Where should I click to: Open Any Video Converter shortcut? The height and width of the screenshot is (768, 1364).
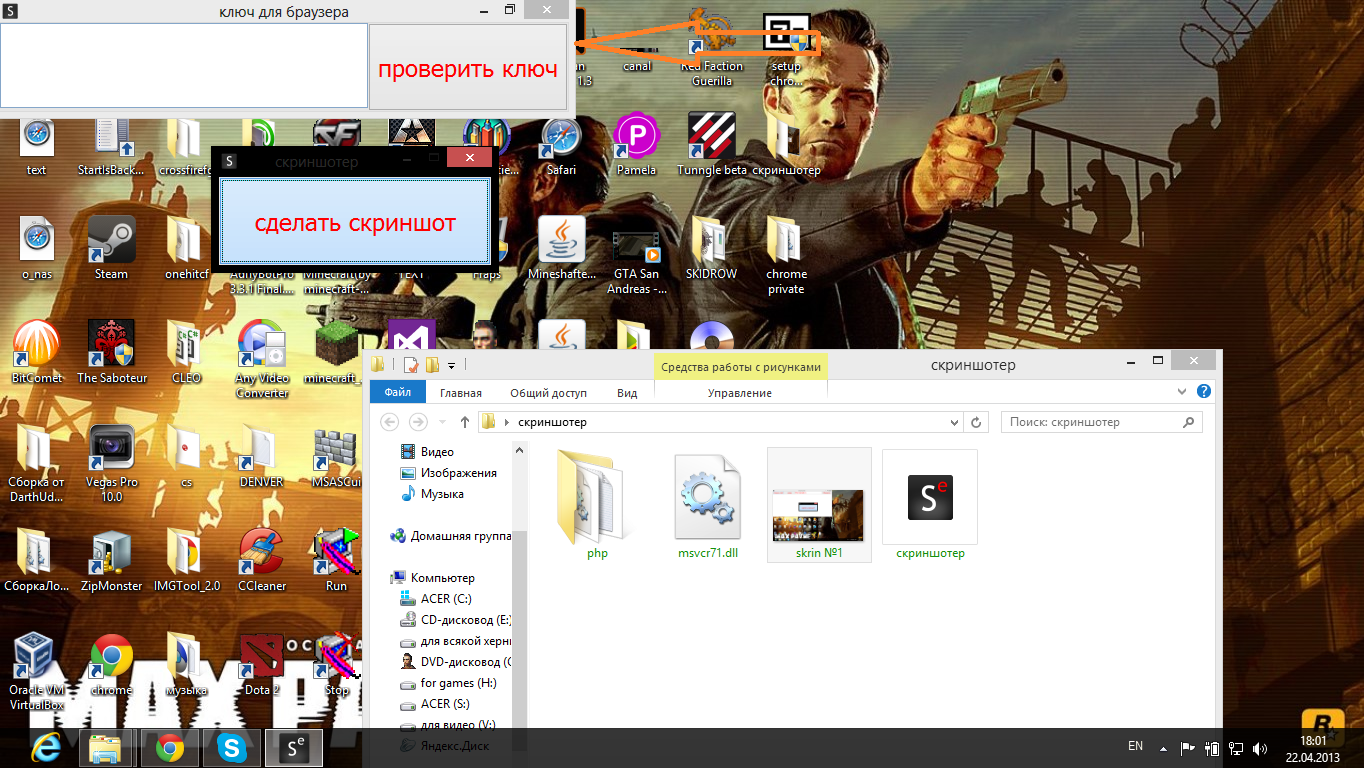tap(261, 359)
